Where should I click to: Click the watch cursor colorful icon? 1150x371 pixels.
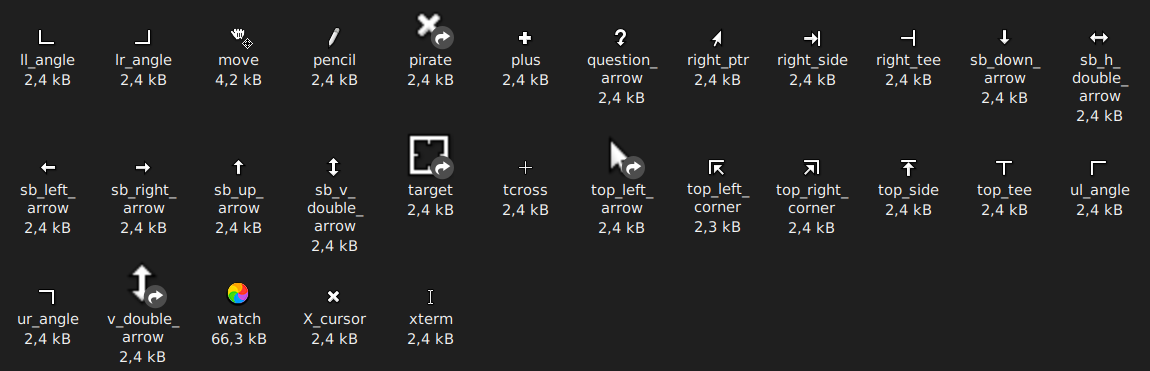(x=238, y=293)
